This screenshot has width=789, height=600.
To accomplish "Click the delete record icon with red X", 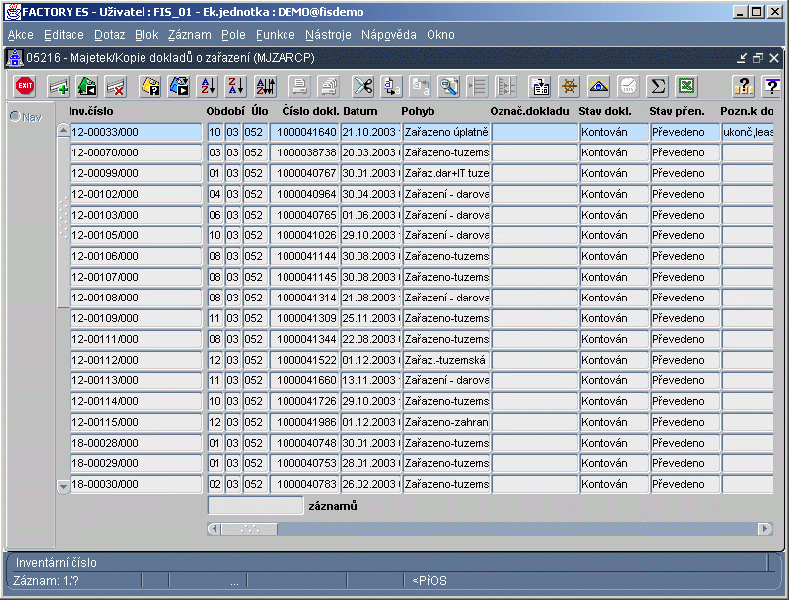I will [x=115, y=86].
